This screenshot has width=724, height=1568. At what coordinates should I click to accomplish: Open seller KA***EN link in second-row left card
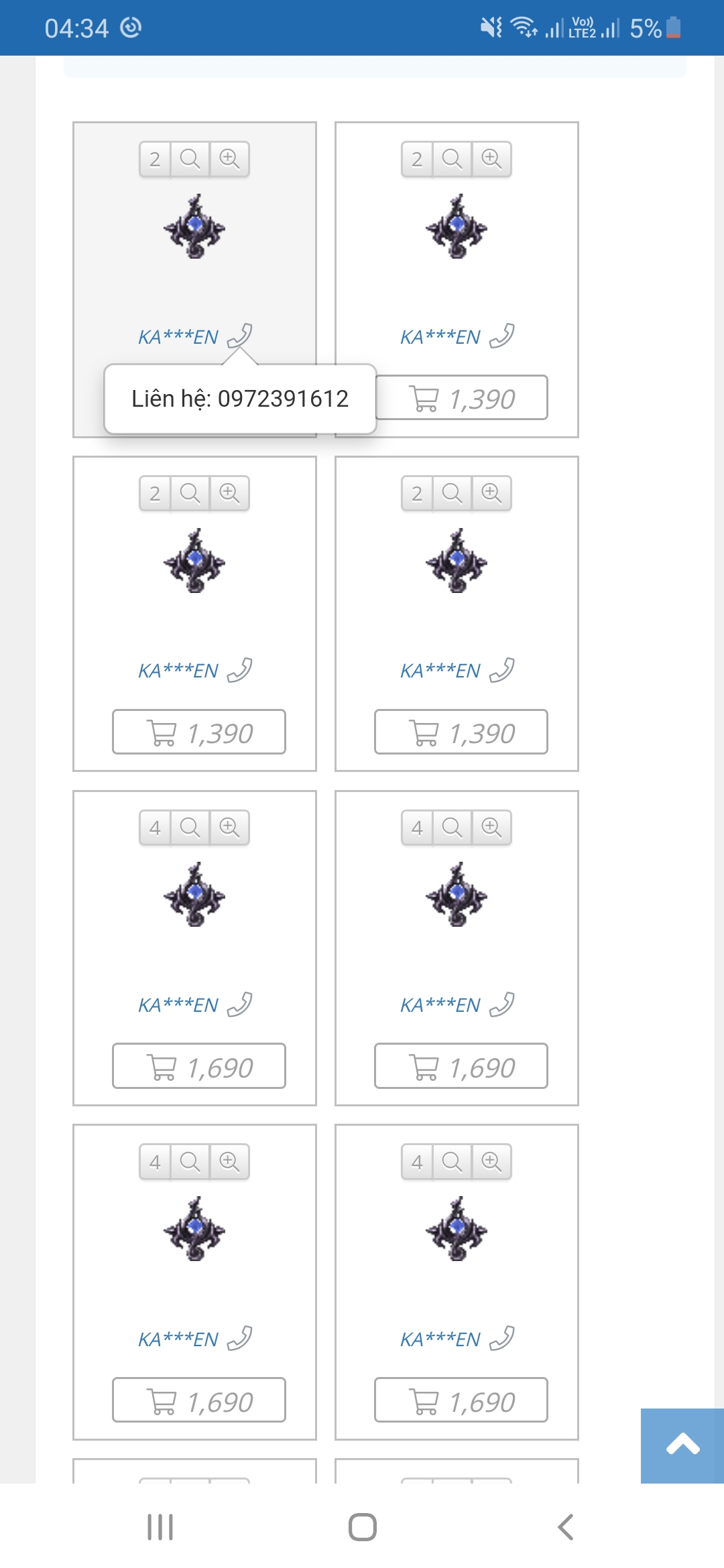point(178,671)
